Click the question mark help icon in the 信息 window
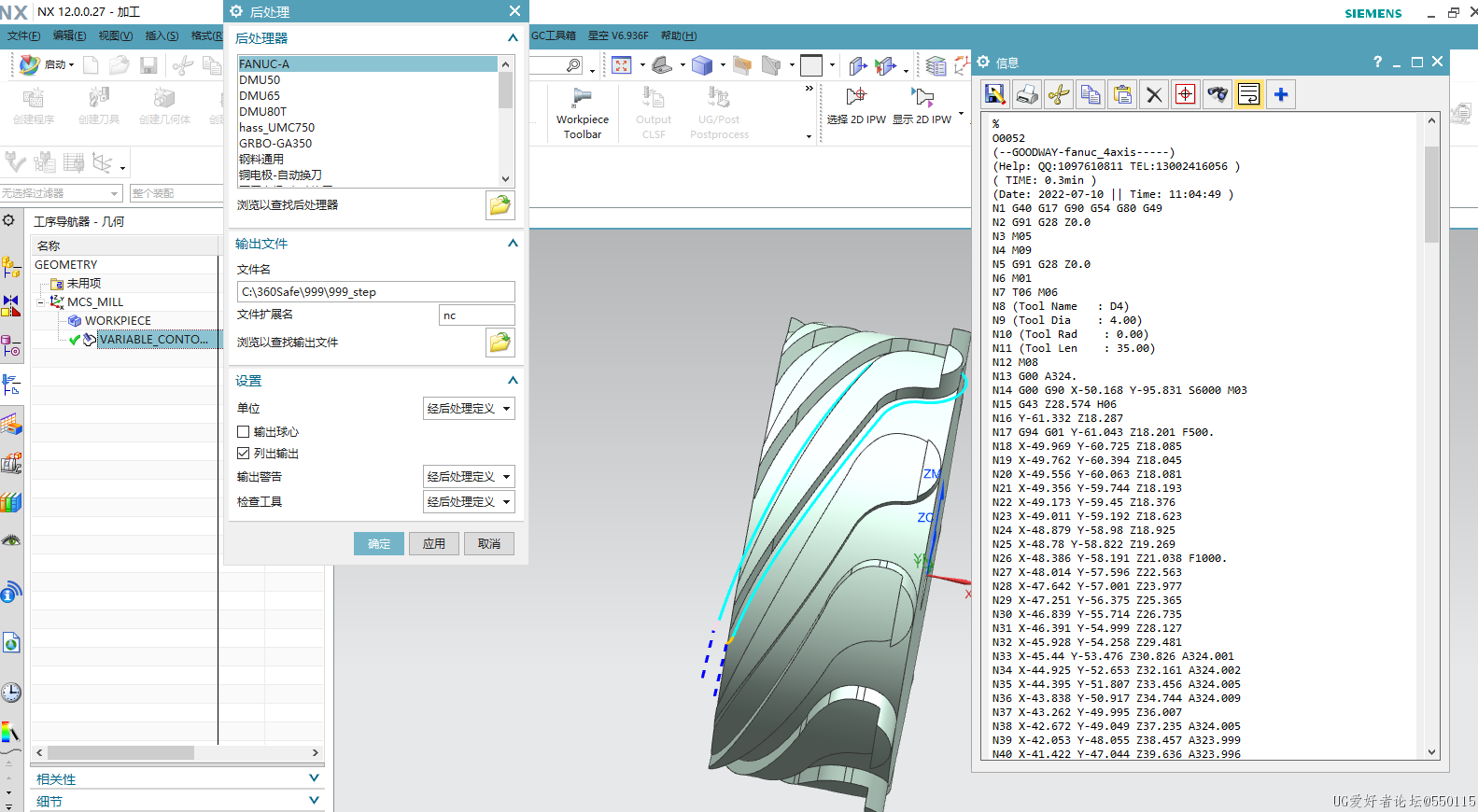 [x=1377, y=62]
